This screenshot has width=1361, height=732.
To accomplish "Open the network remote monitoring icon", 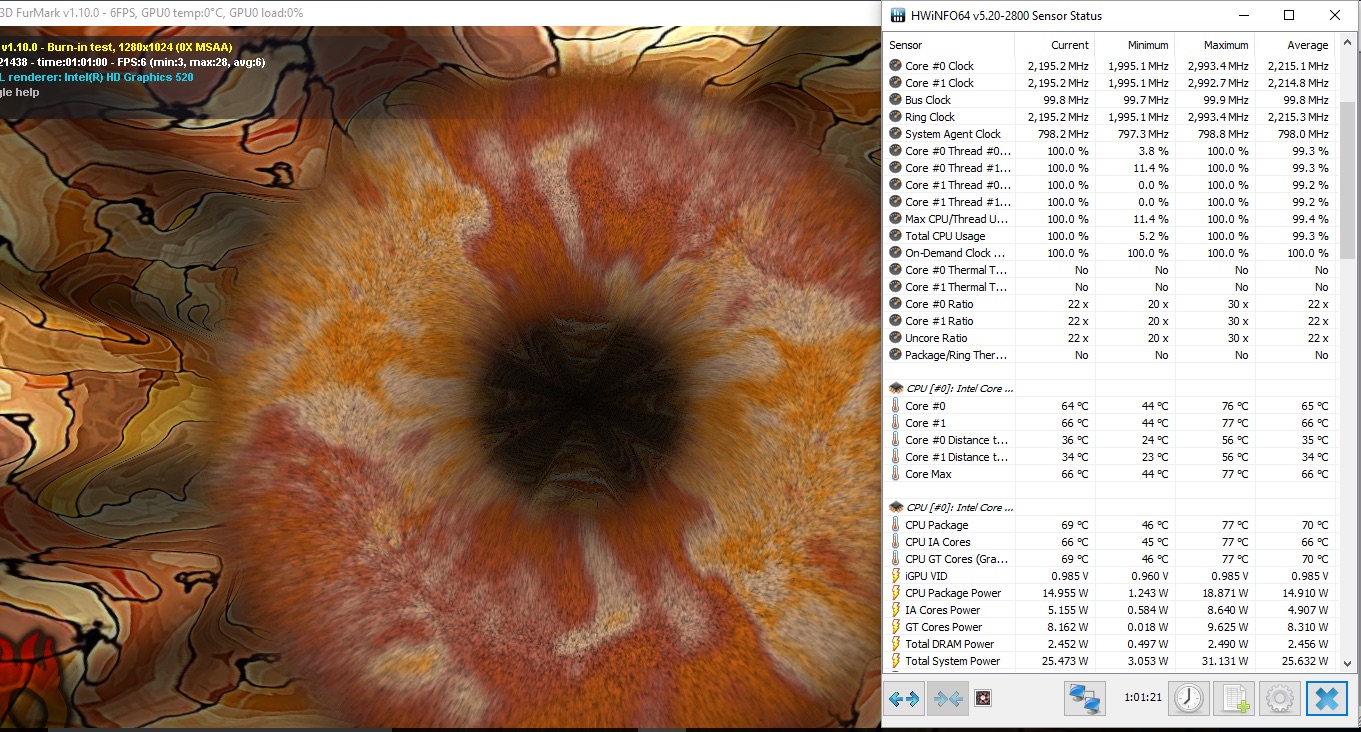I will coord(1085,698).
